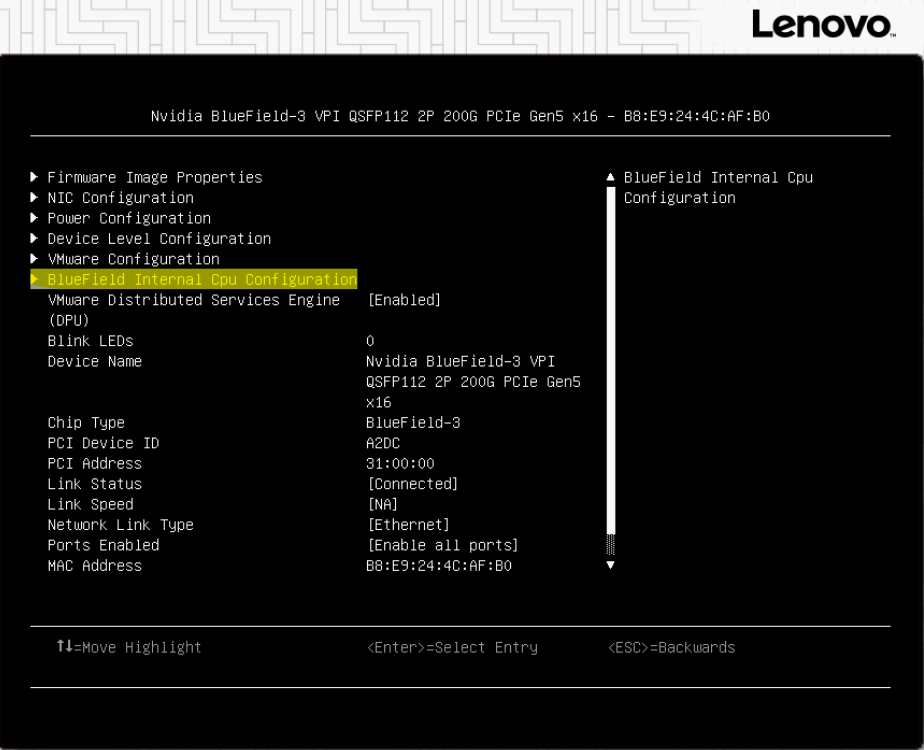This screenshot has height=750, width=924.
Task: Select the MAC Address label
Action: 94,566
